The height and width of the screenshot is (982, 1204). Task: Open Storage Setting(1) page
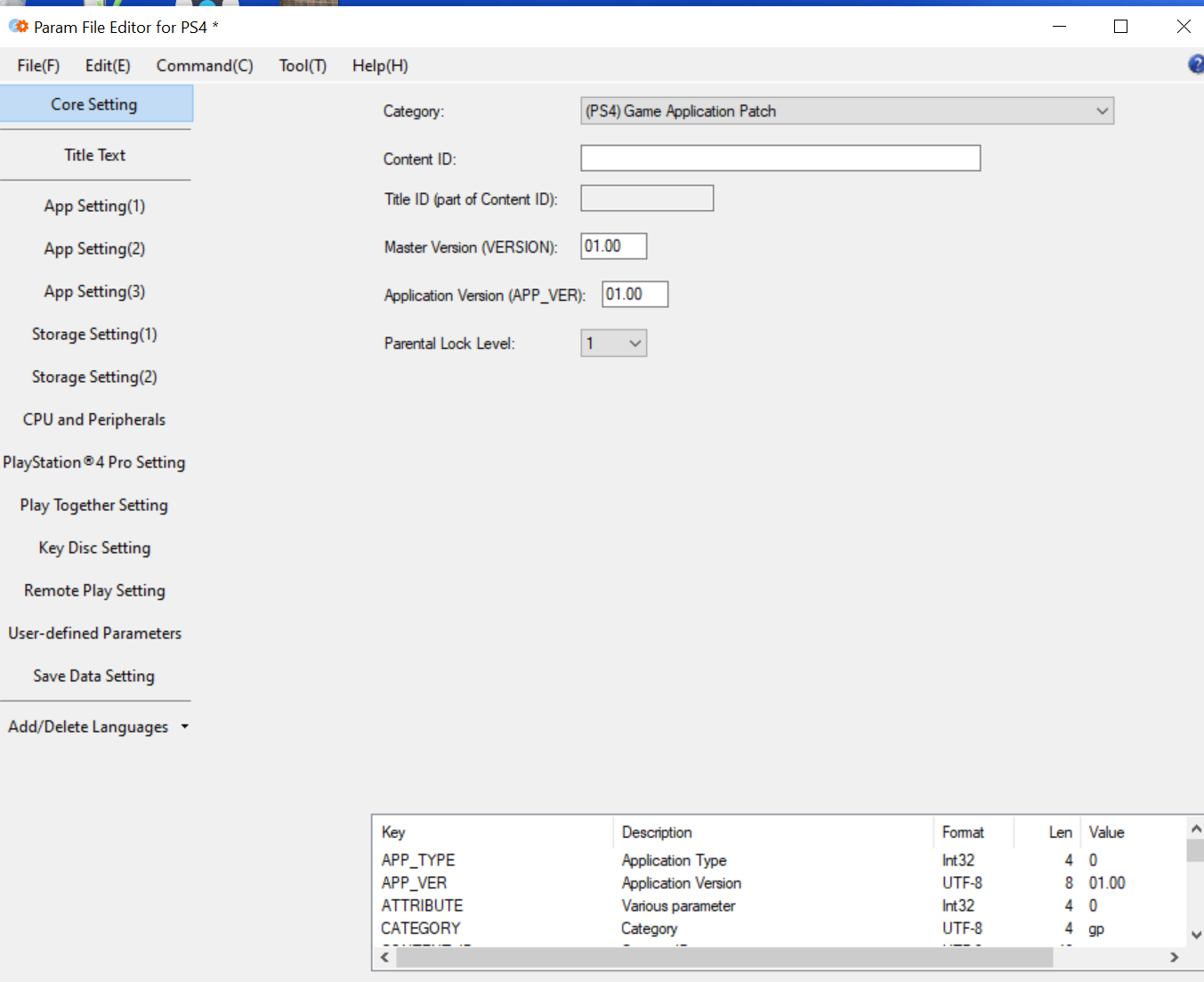pos(95,334)
